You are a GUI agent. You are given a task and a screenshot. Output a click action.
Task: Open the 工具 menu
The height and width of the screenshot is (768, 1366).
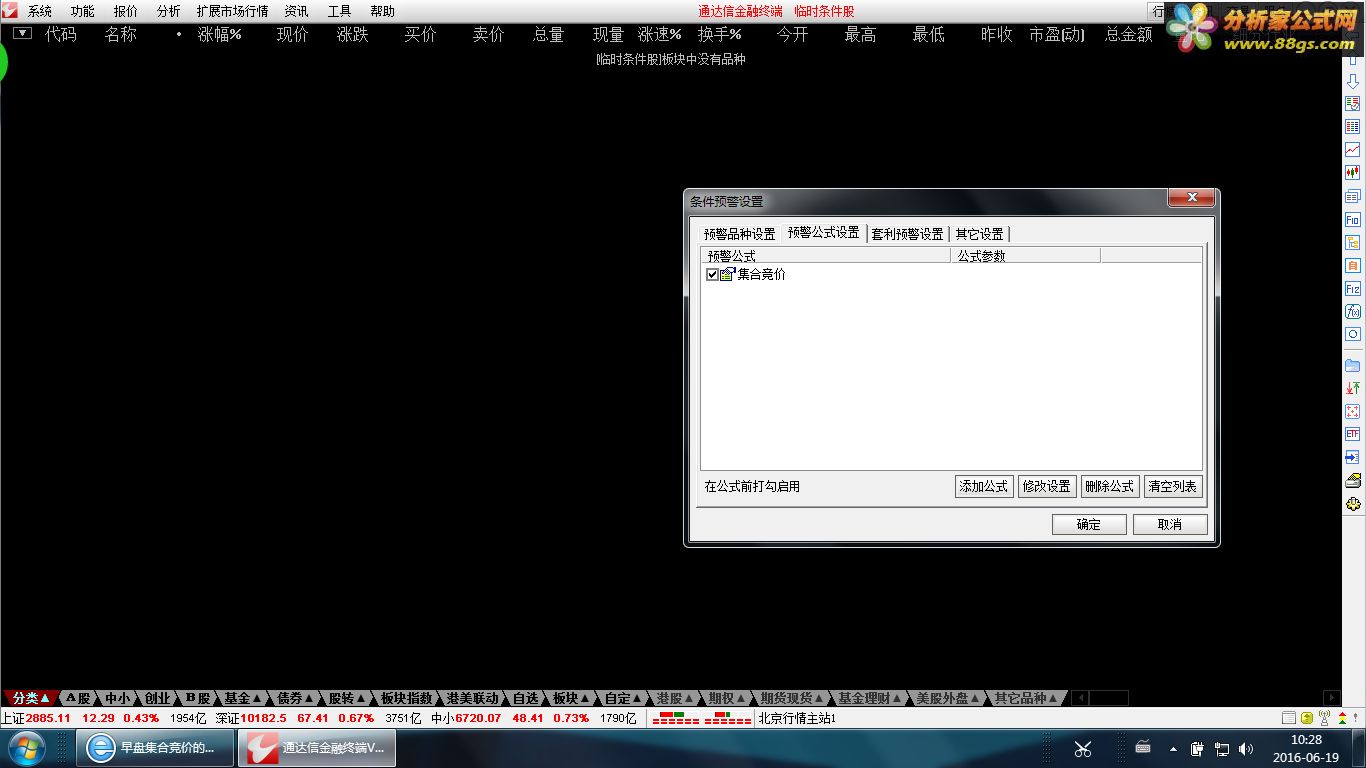[340, 11]
